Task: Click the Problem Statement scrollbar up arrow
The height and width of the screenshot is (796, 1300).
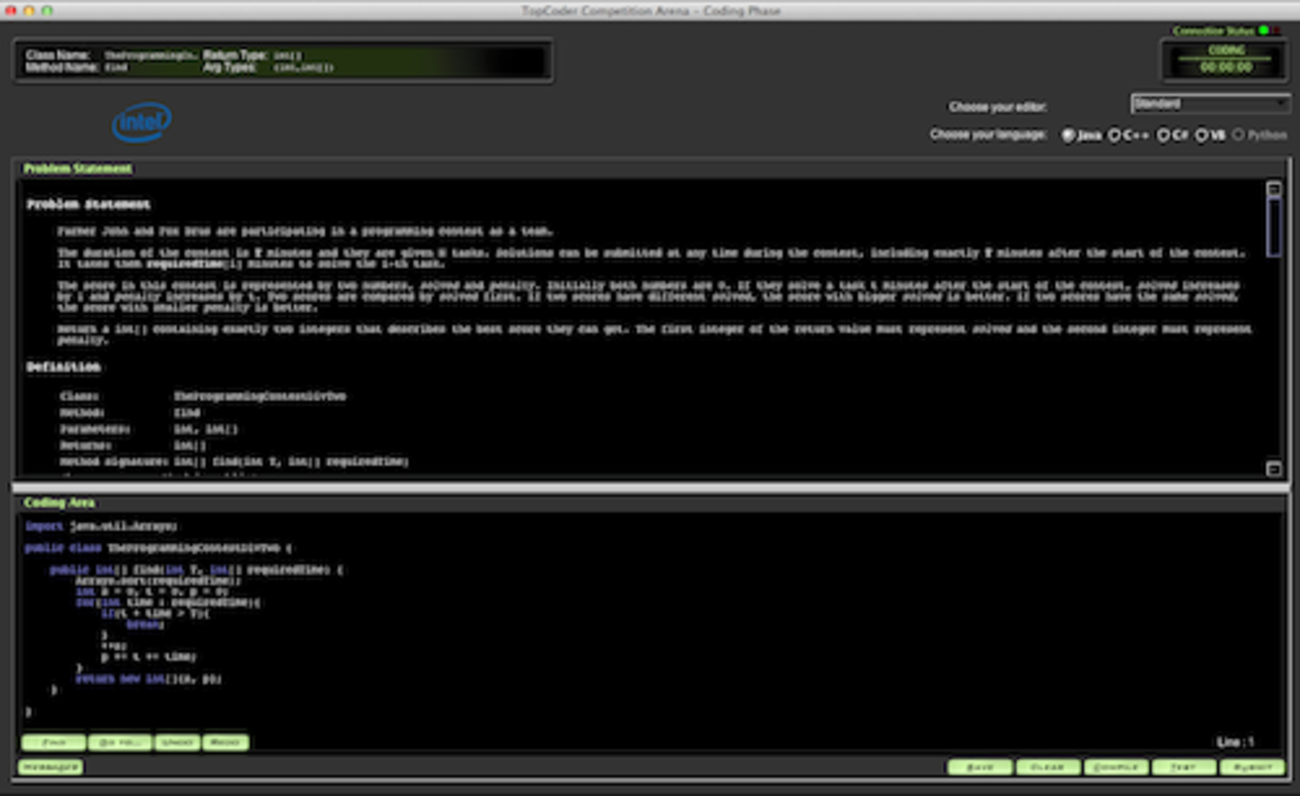Action: tap(1274, 189)
